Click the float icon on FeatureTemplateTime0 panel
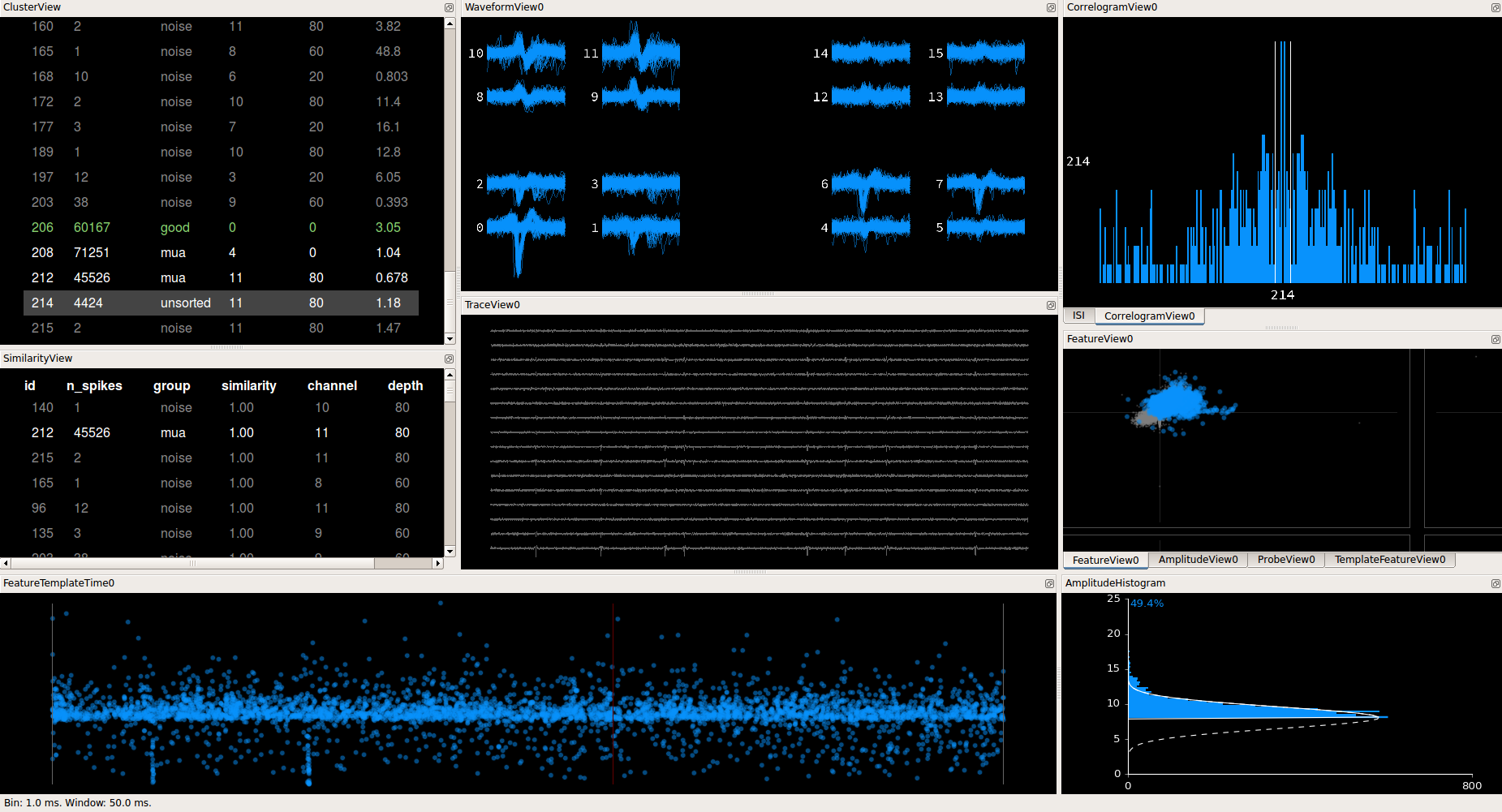The image size is (1502, 812). (1049, 583)
